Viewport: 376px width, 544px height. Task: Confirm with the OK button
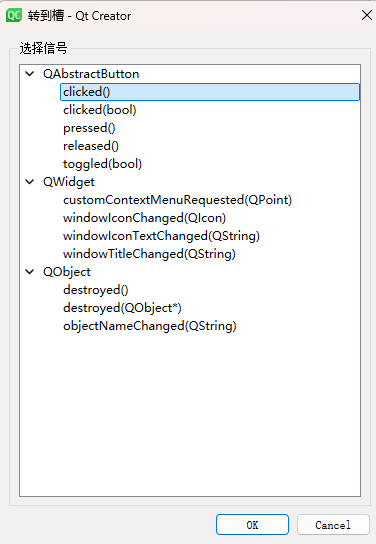[252, 525]
